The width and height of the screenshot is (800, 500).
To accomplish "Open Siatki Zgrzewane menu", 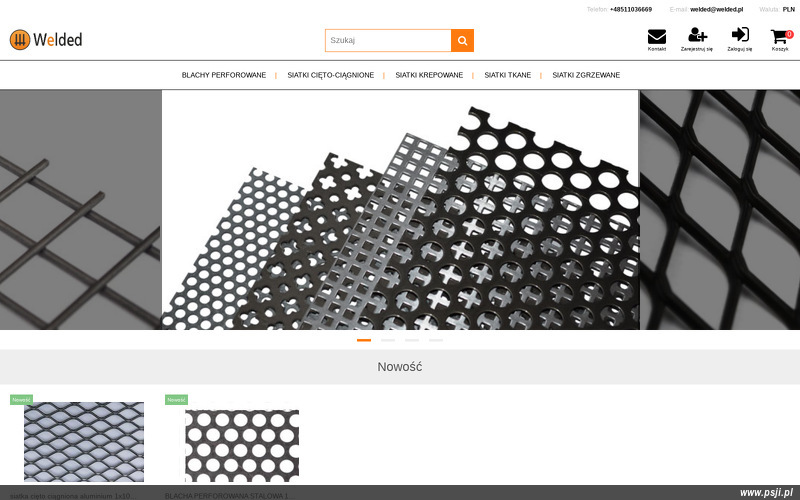I will pos(586,75).
